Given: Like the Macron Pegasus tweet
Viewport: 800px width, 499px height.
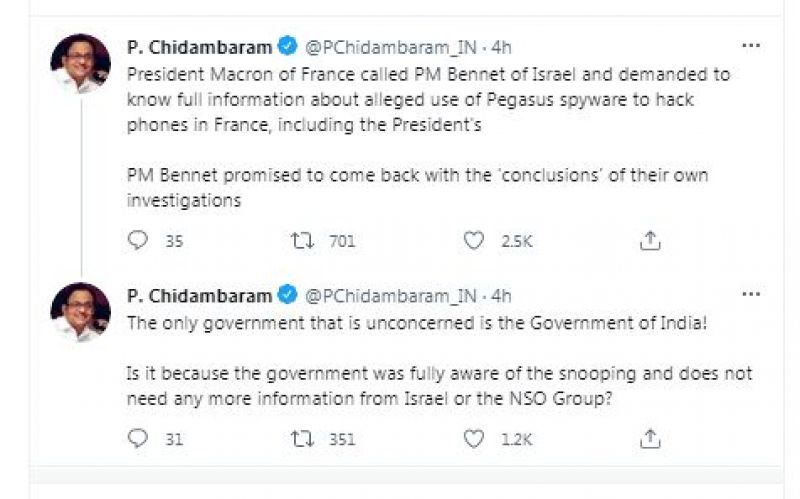Looking at the screenshot, I should pos(474,240).
